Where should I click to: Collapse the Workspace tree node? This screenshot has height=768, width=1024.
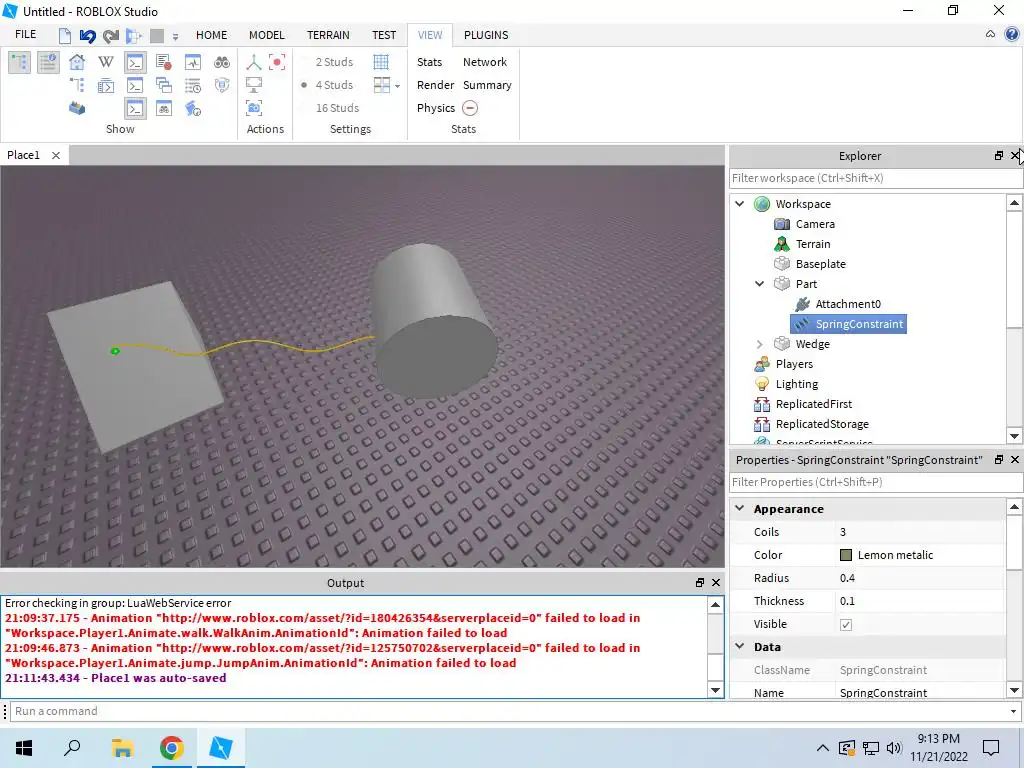tap(739, 204)
